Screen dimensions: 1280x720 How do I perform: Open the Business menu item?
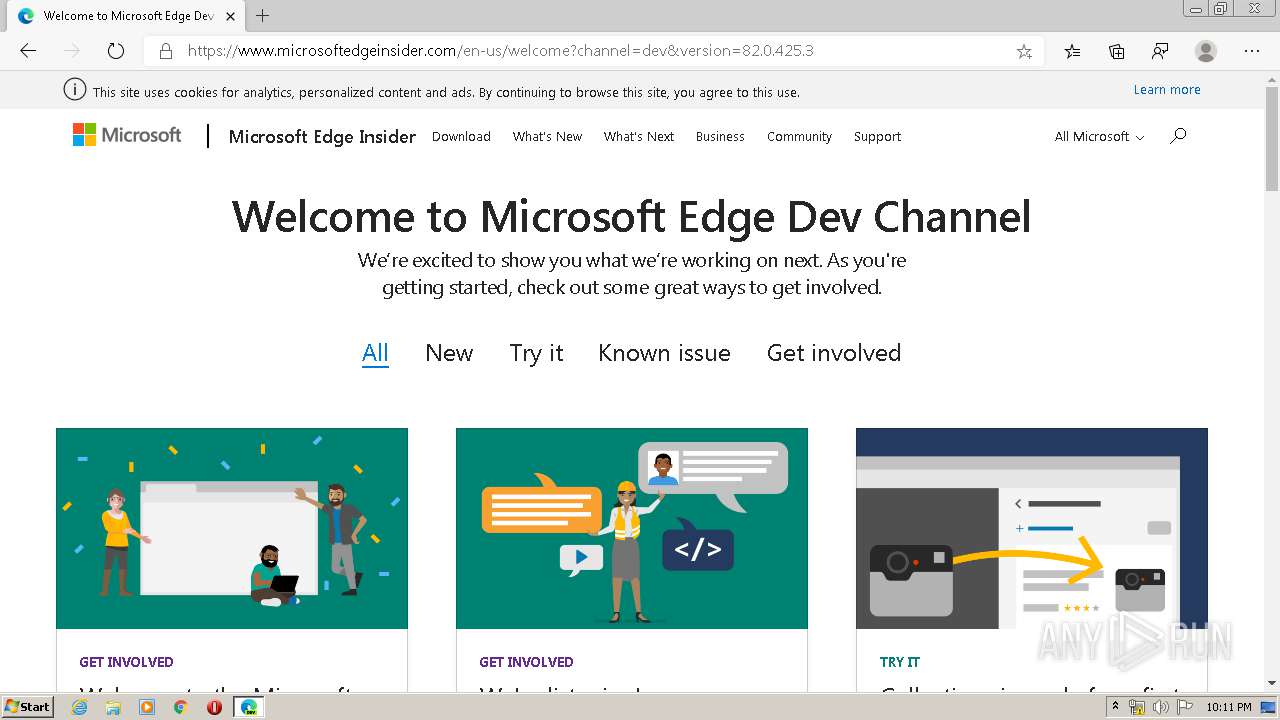tap(720, 137)
